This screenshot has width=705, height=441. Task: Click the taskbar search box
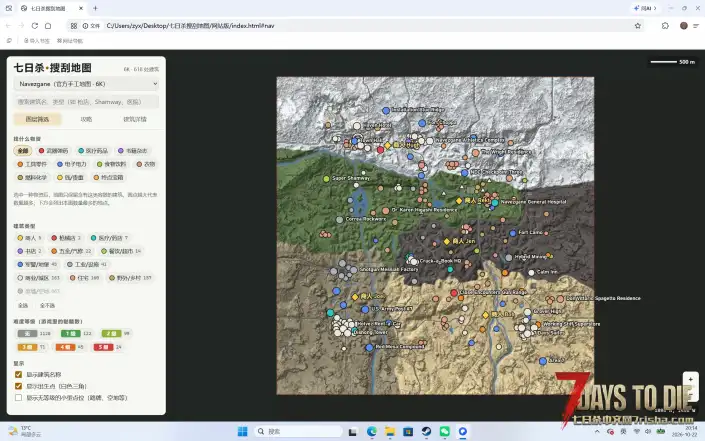[299, 432]
